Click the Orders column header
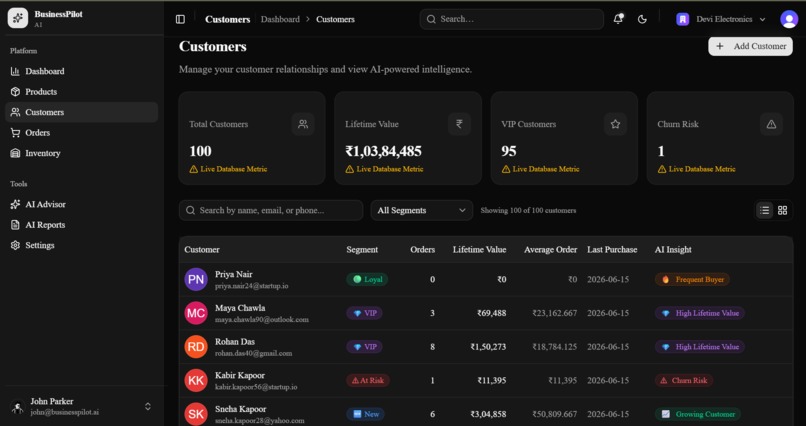The image size is (806, 426). tap(423, 250)
